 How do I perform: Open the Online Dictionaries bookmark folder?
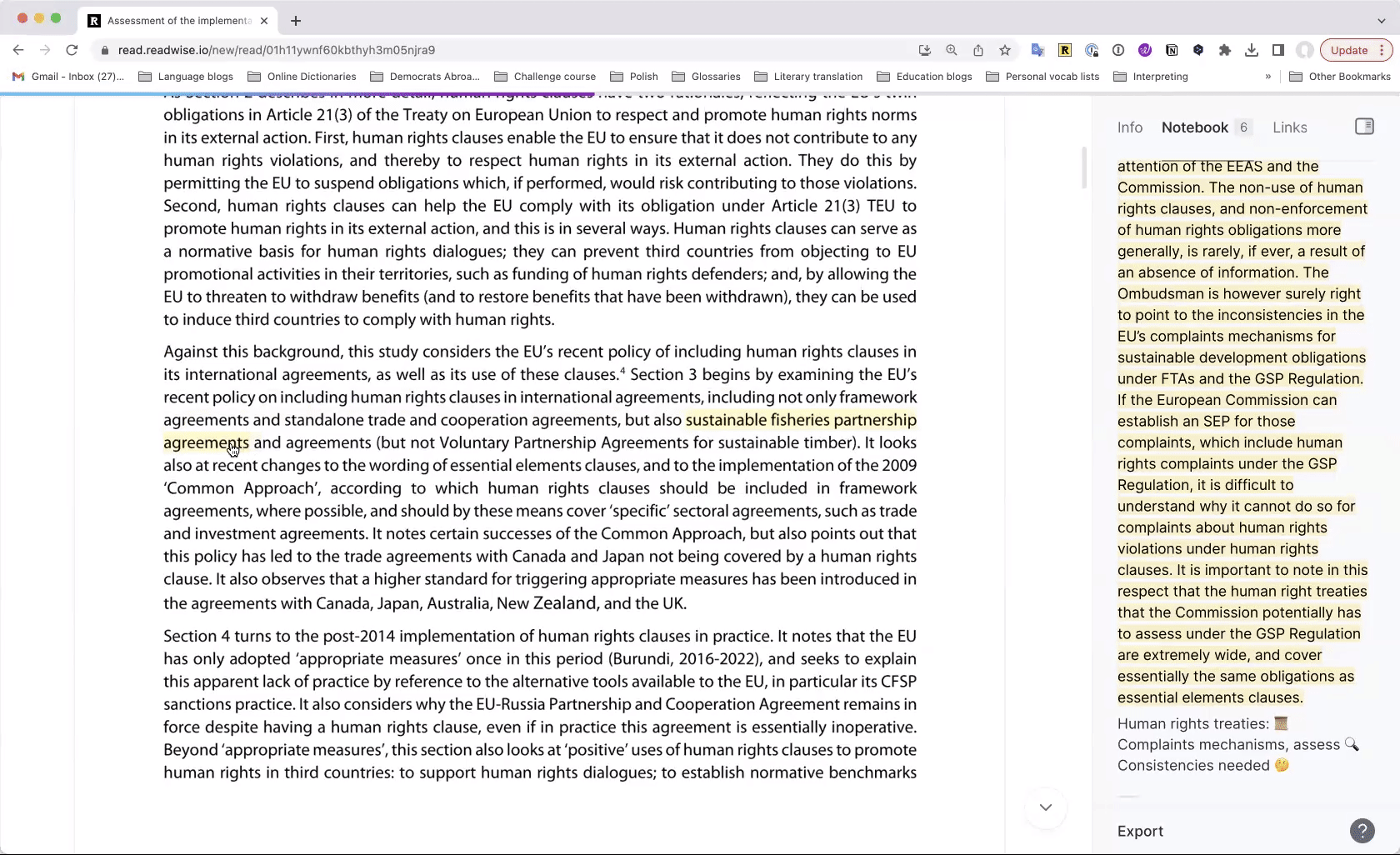302,77
